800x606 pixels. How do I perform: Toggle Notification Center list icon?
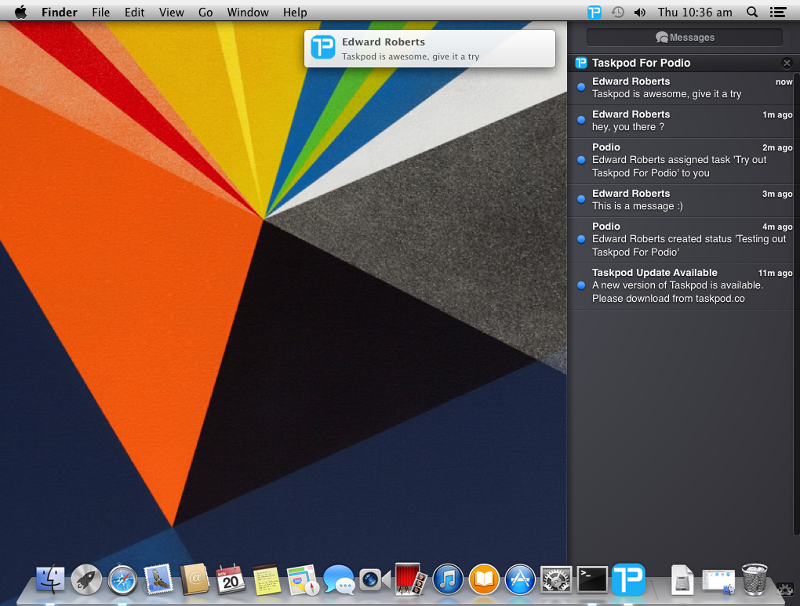[x=779, y=12]
